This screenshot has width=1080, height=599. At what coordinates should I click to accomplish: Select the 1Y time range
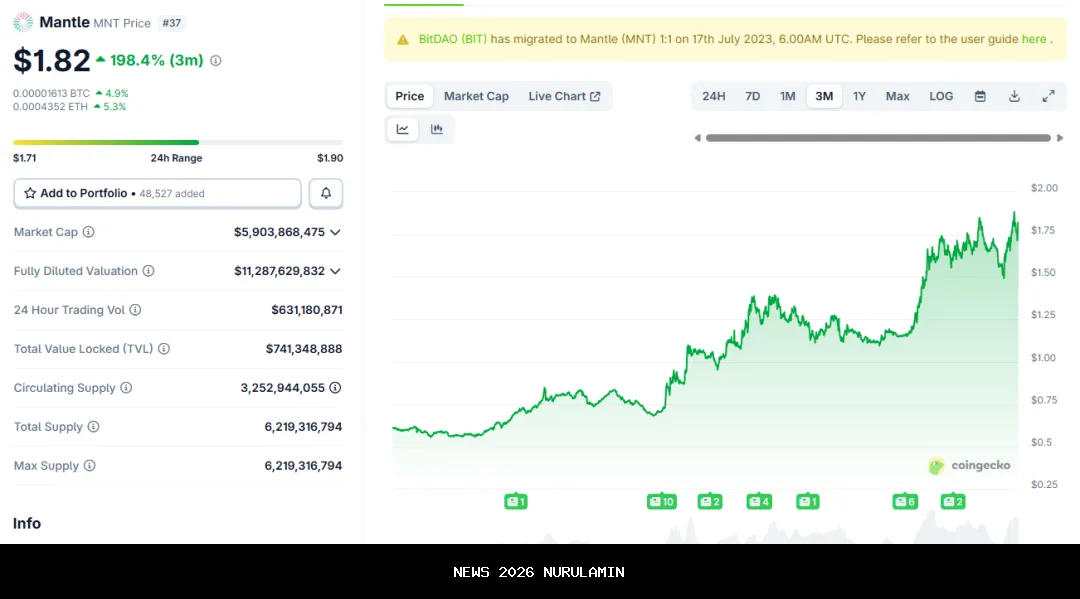point(859,96)
